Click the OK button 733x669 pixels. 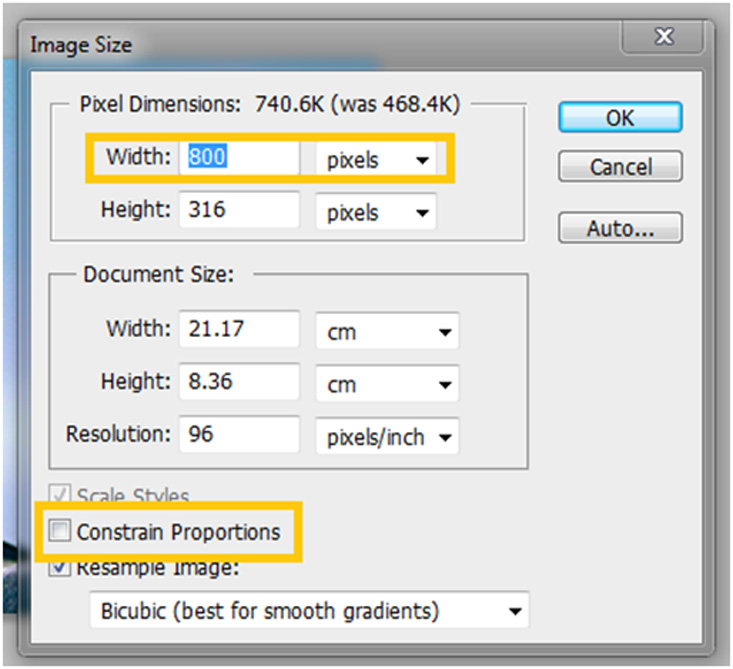coord(620,117)
